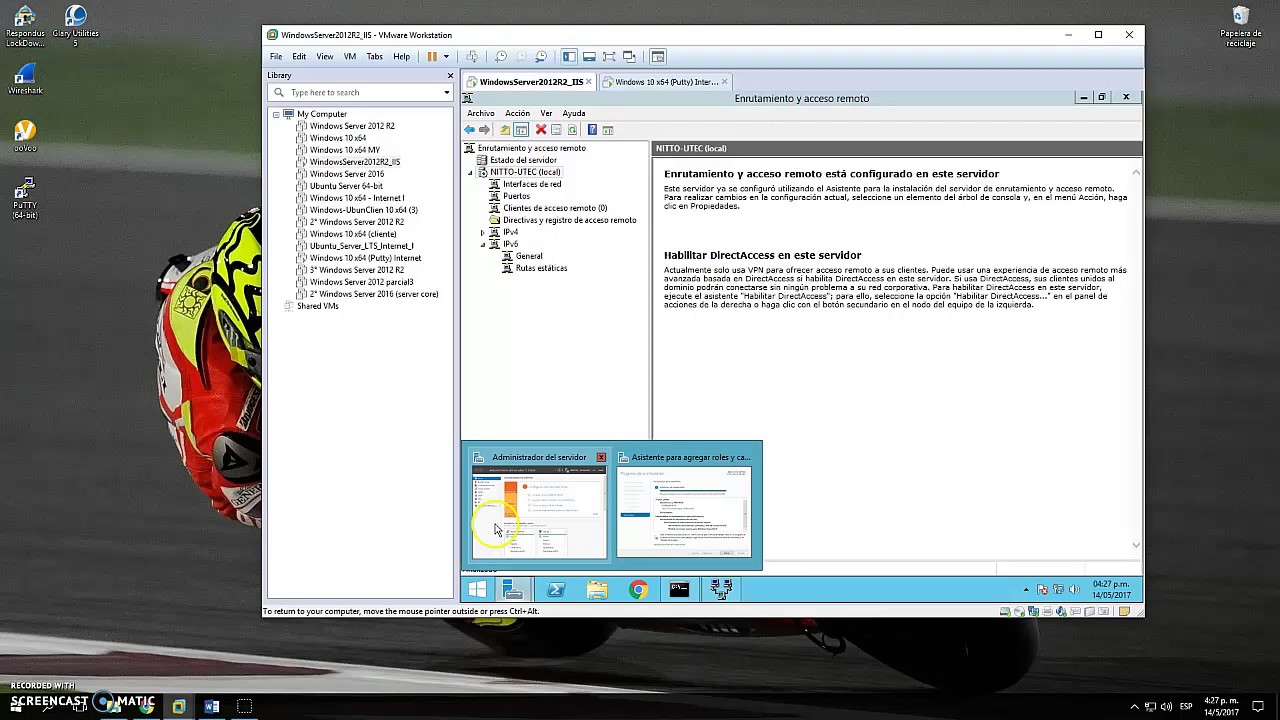Toggle show/hide console tree icon

point(521,130)
